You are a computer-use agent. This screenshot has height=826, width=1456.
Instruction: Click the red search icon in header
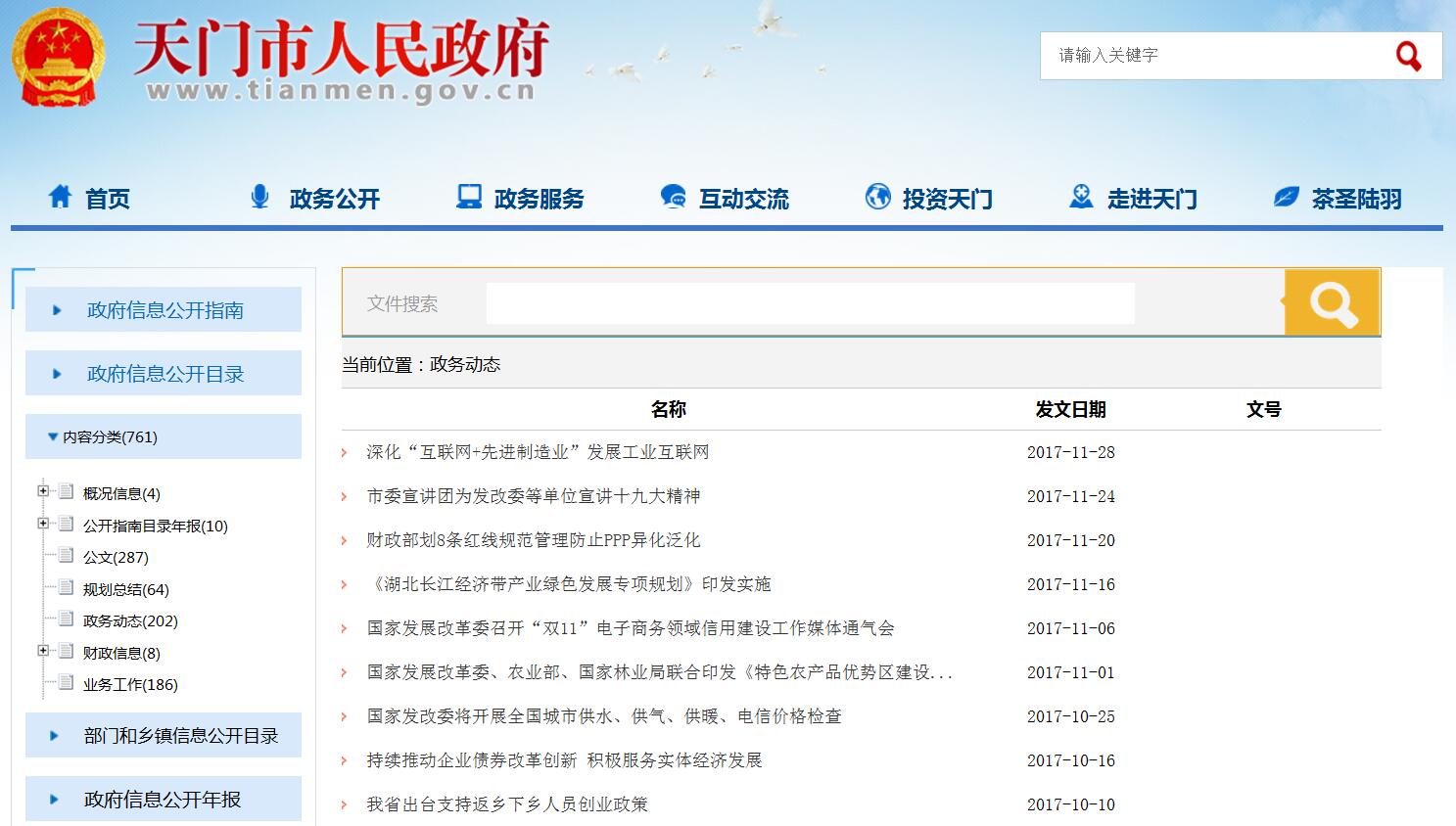tap(1408, 56)
